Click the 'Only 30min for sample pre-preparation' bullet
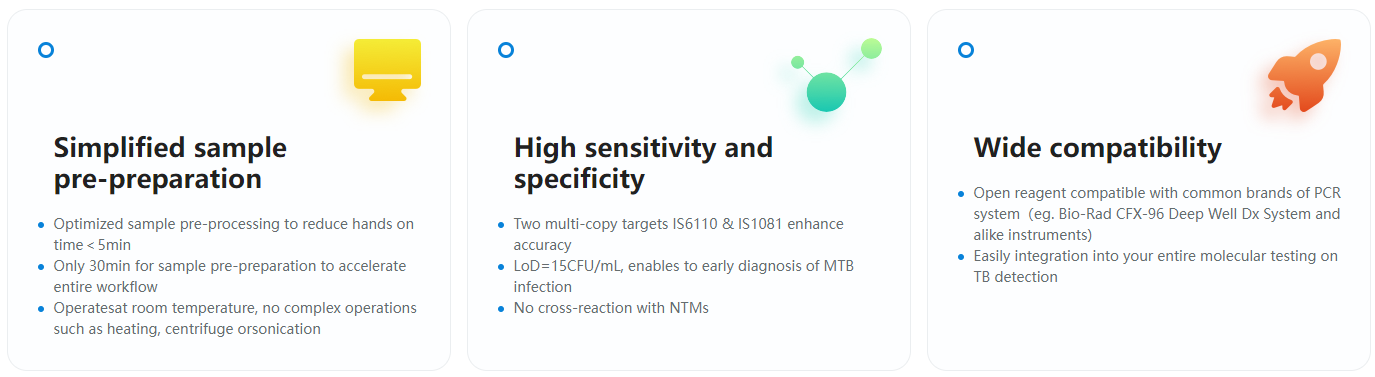The image size is (1375, 377). 230,276
